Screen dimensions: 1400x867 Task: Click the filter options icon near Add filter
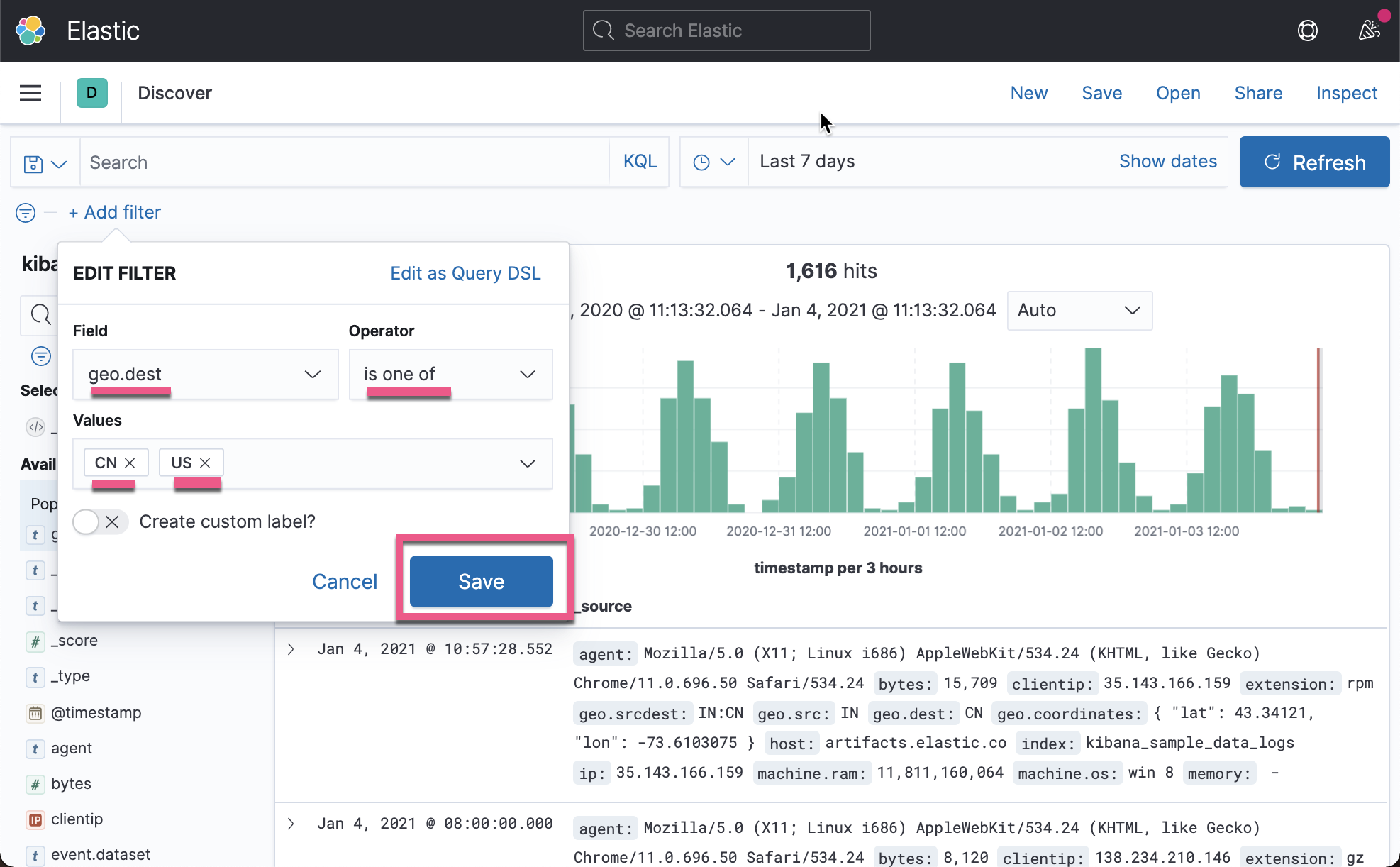click(26, 212)
